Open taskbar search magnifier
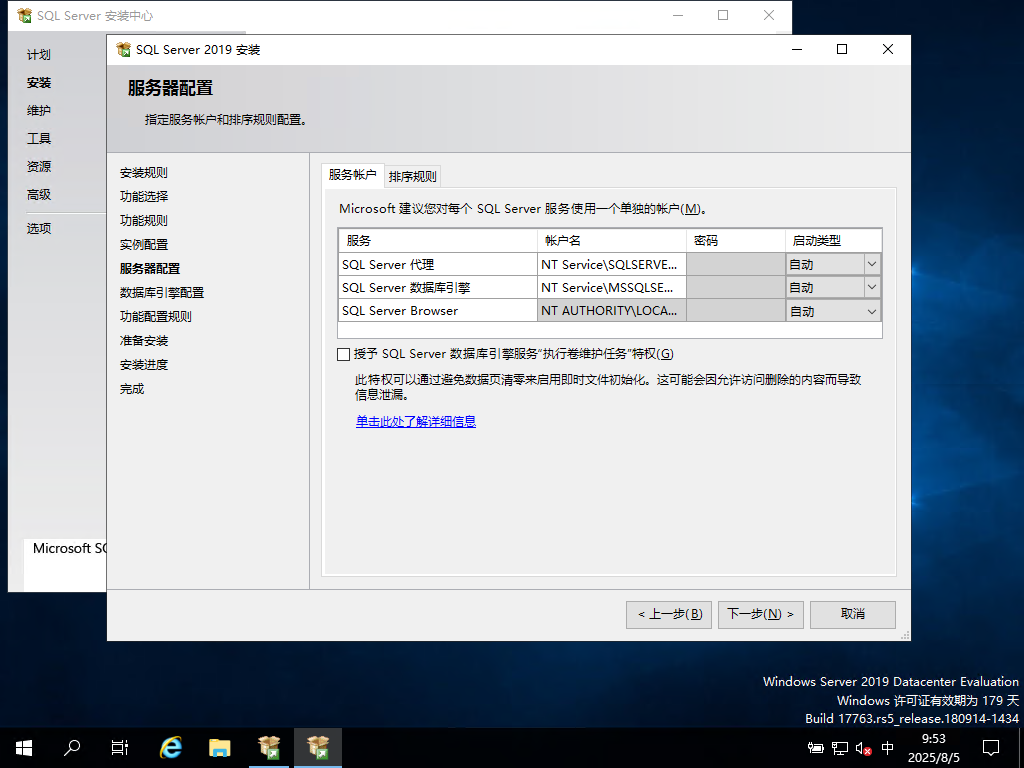The width and height of the screenshot is (1024, 768). pos(72,748)
